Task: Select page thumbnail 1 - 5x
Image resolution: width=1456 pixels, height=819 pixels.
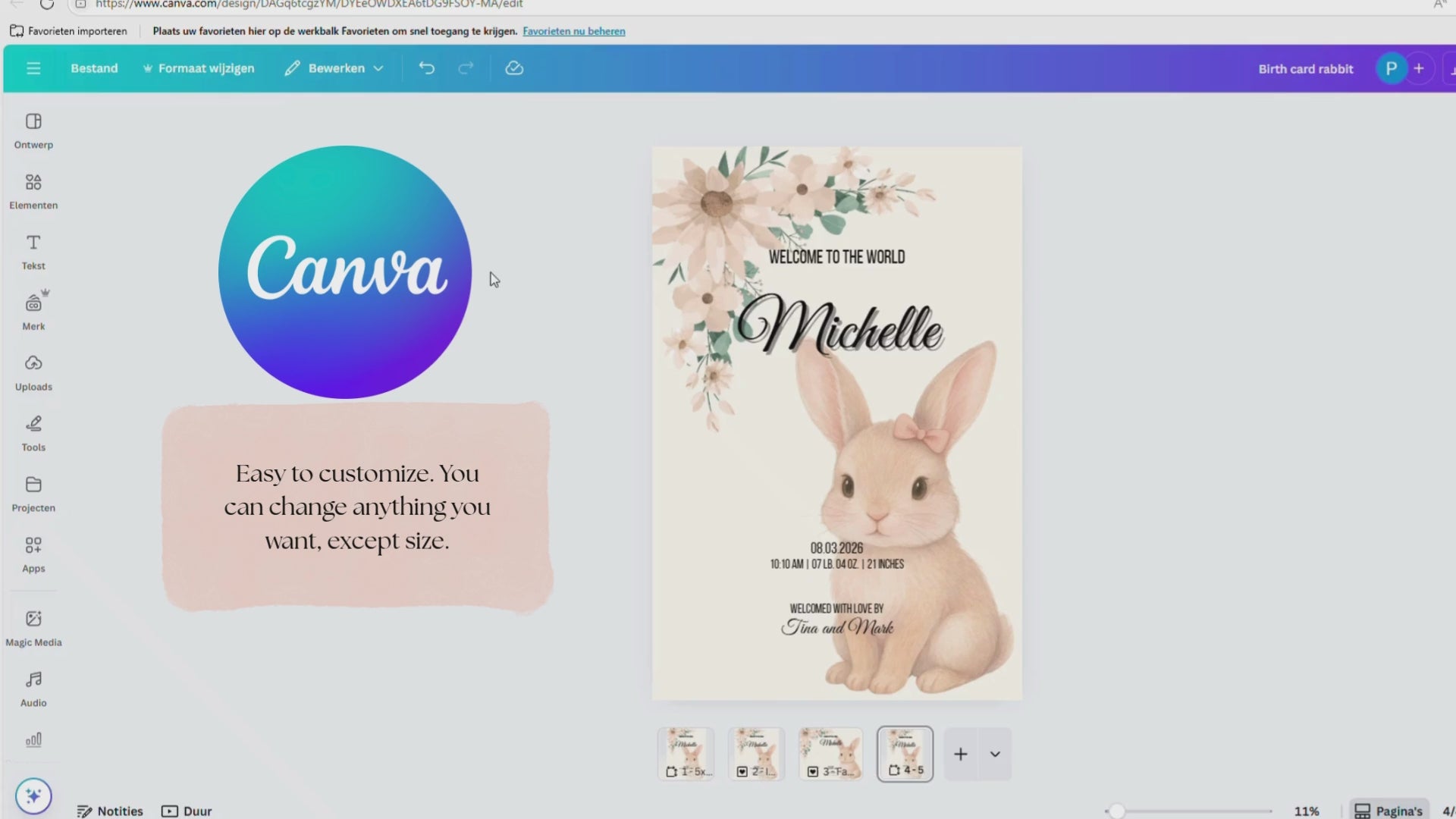Action: click(x=686, y=754)
